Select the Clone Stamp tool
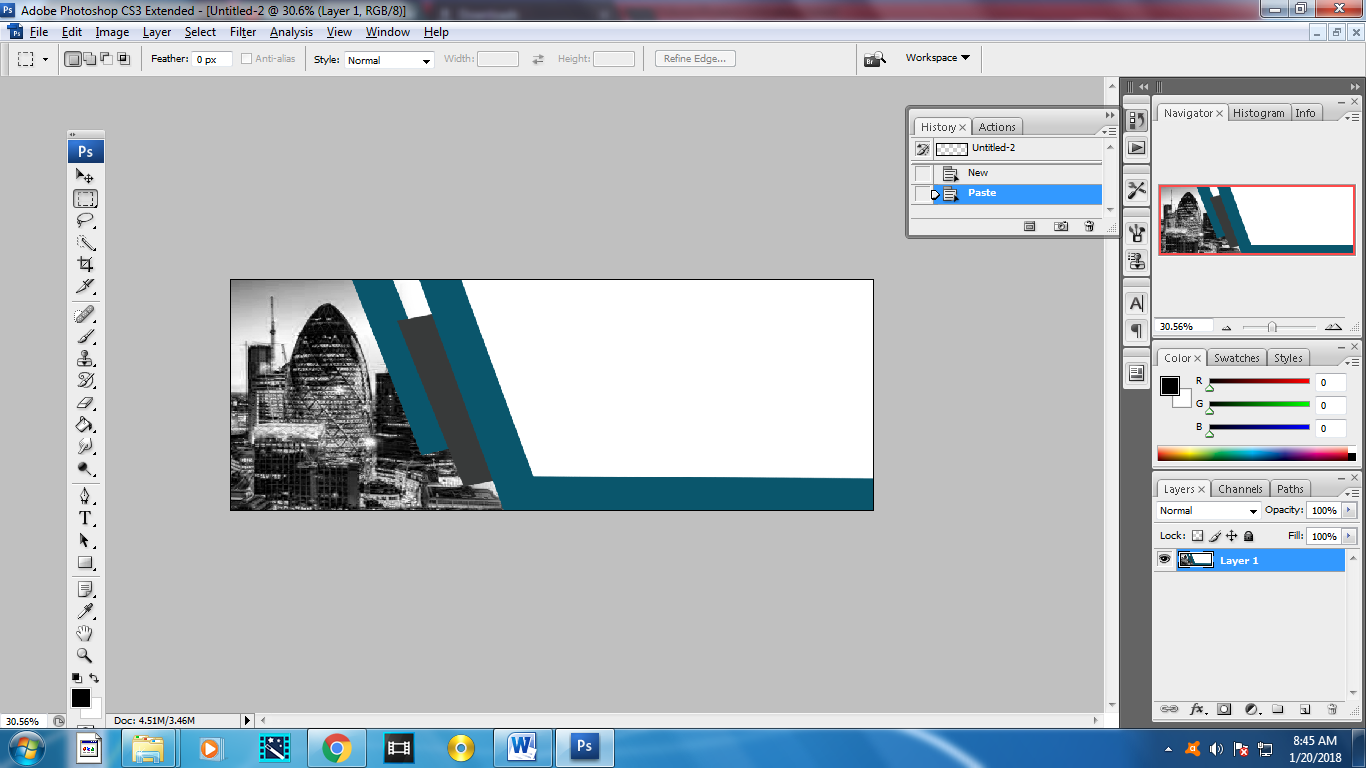Viewport: 1366px width, 768px height. [85, 359]
